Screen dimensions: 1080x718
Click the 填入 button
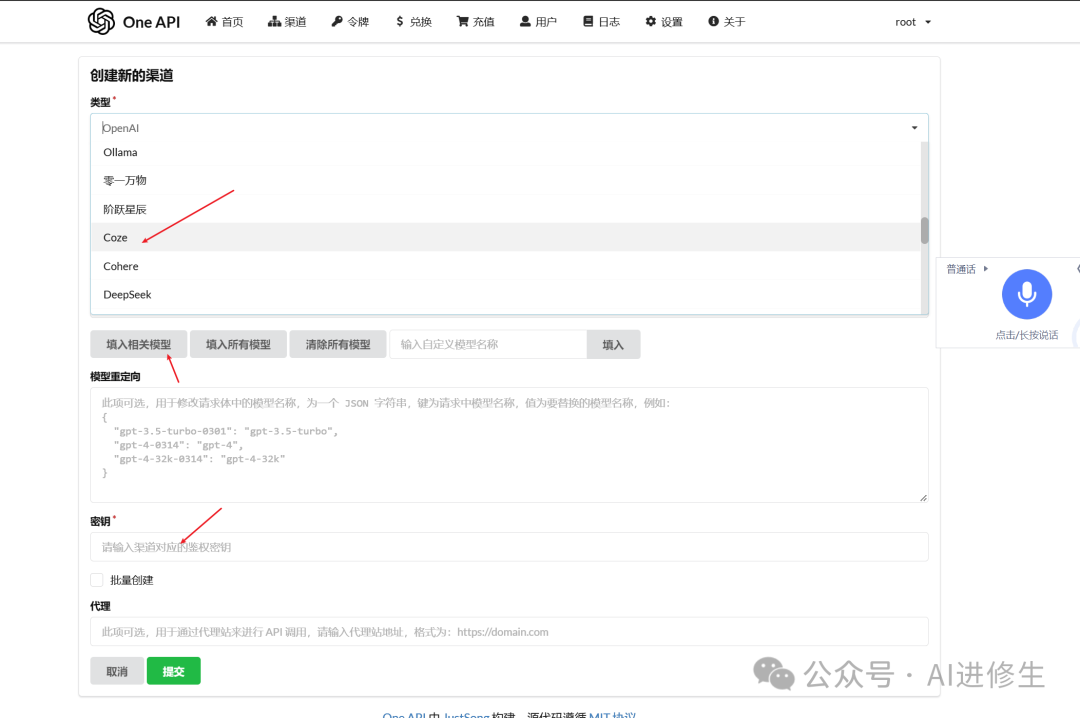pyautogui.click(x=613, y=345)
